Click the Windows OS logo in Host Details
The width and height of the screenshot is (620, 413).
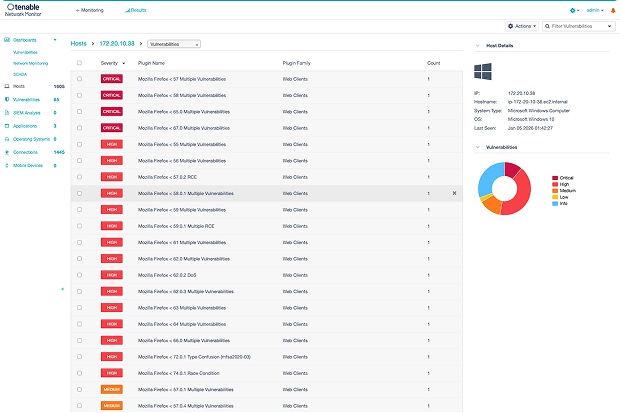(483, 72)
